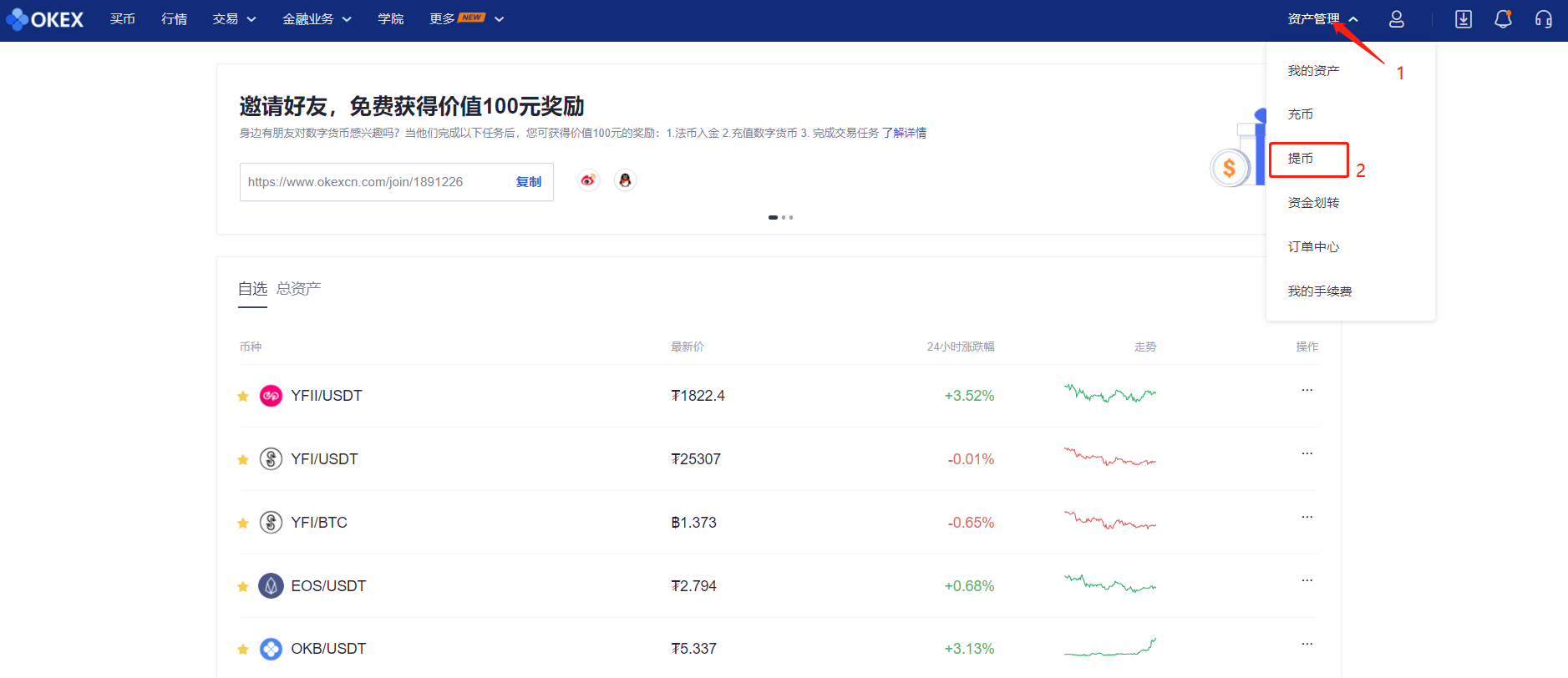This screenshot has width=1568, height=678.
Task: Expand the 交易 dropdown menu
Action: click(235, 19)
